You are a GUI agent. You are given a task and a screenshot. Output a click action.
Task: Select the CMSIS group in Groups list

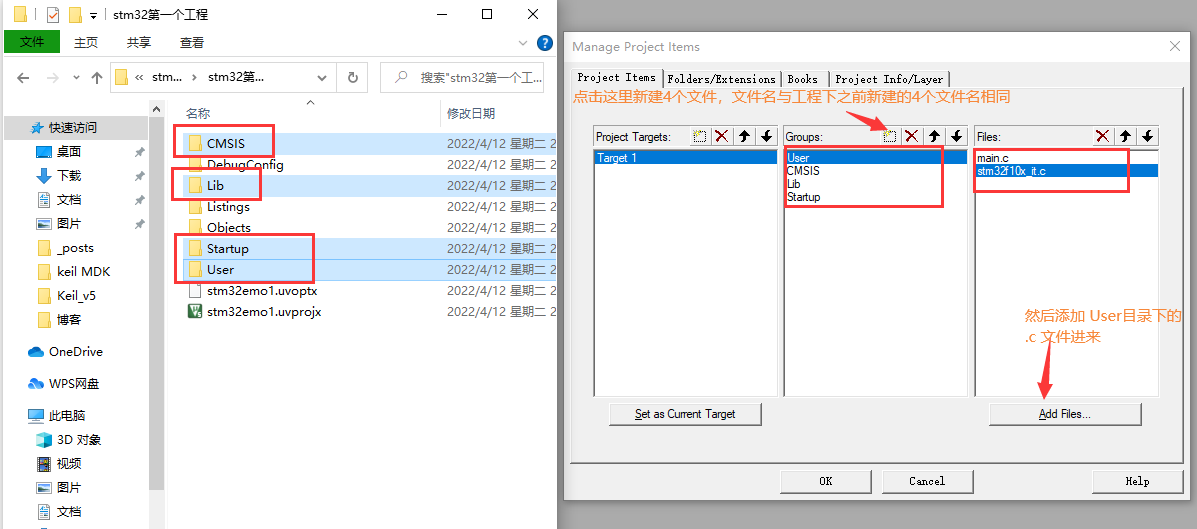803,171
